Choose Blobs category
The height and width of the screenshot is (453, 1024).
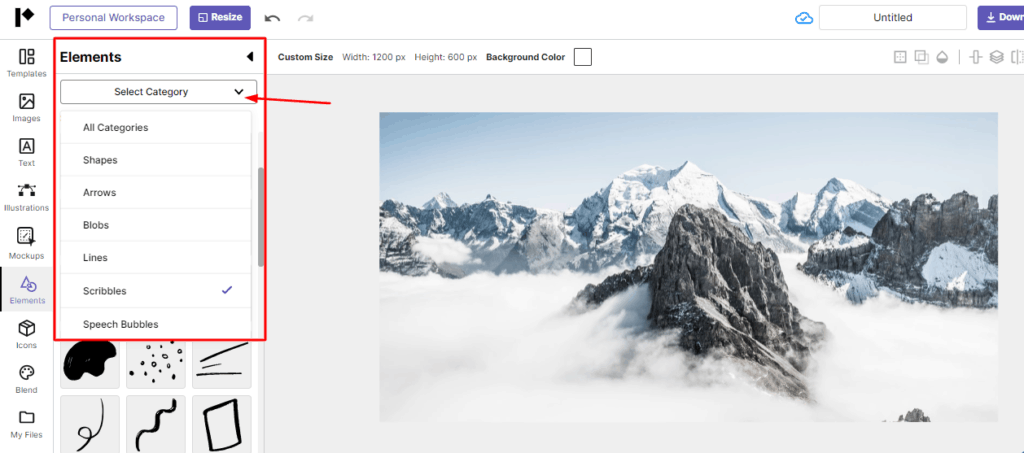pos(155,225)
